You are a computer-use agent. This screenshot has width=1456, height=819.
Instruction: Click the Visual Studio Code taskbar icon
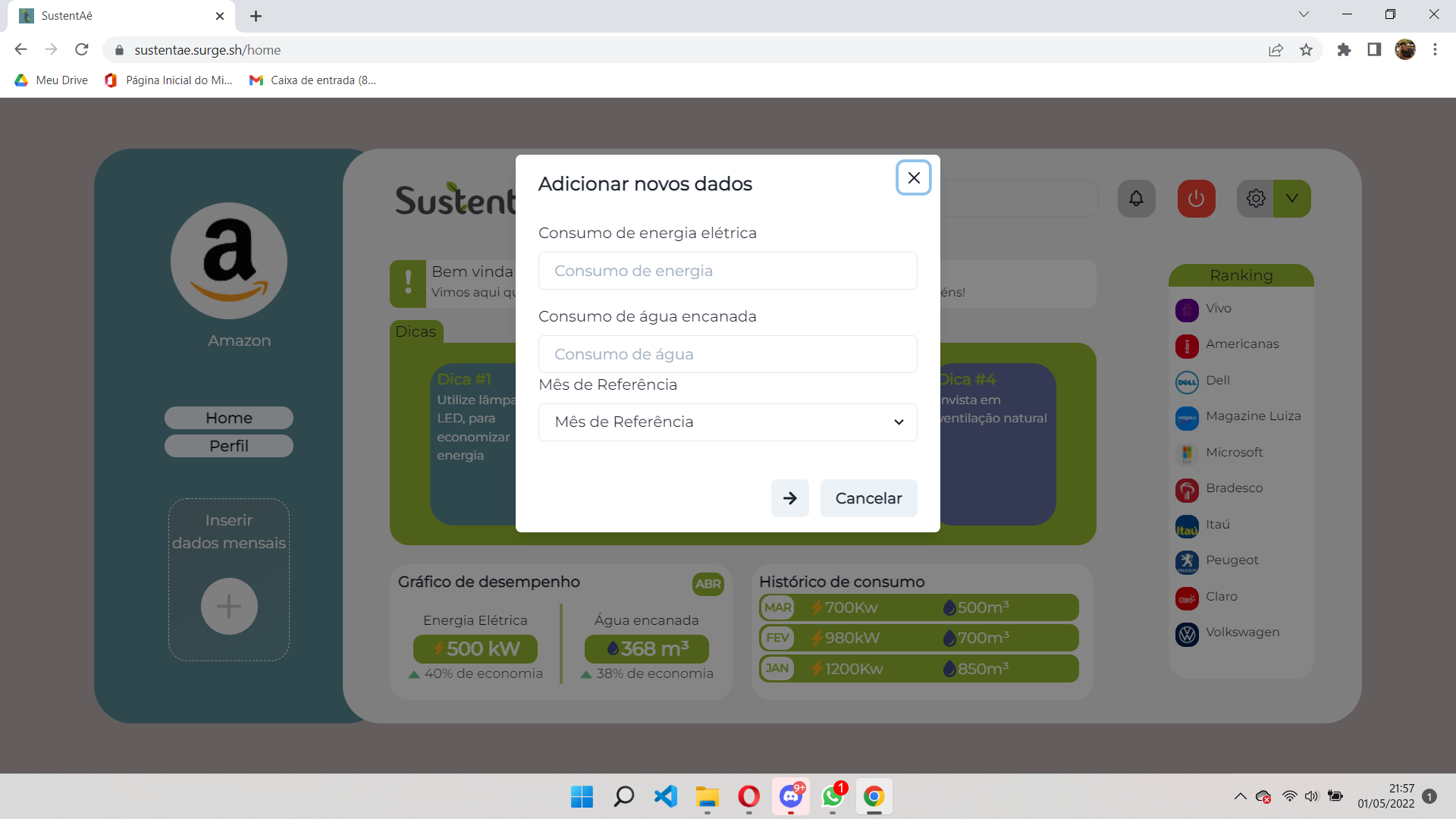tap(665, 796)
